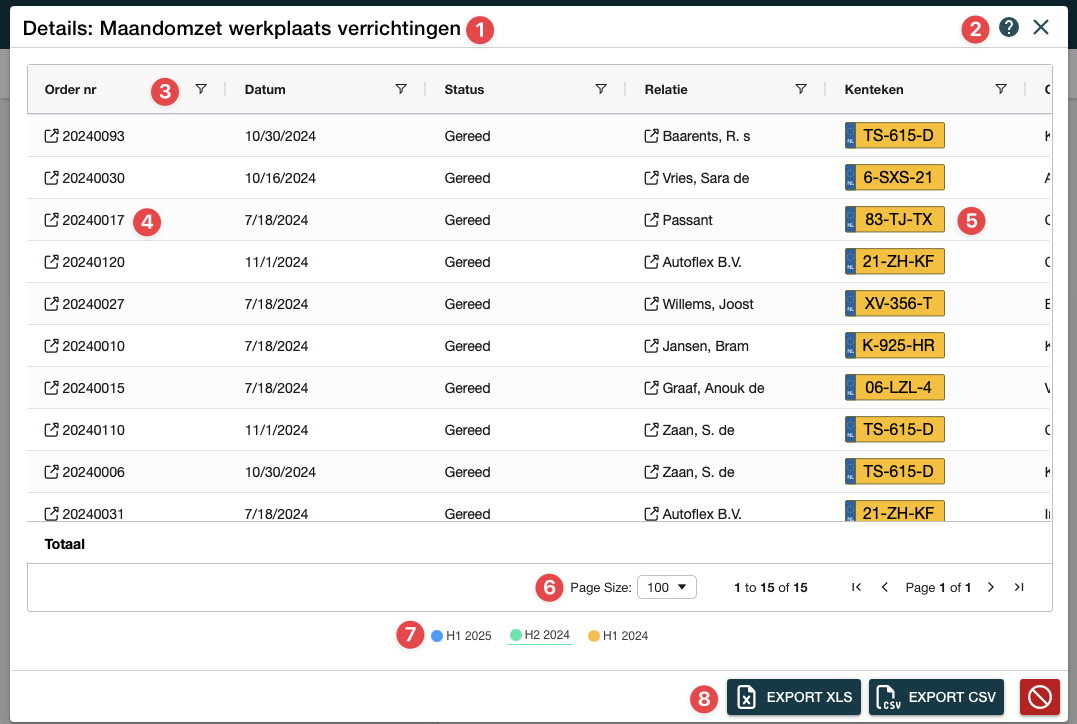
Task: Toggle the H1 2024 legend series
Action: coord(618,636)
